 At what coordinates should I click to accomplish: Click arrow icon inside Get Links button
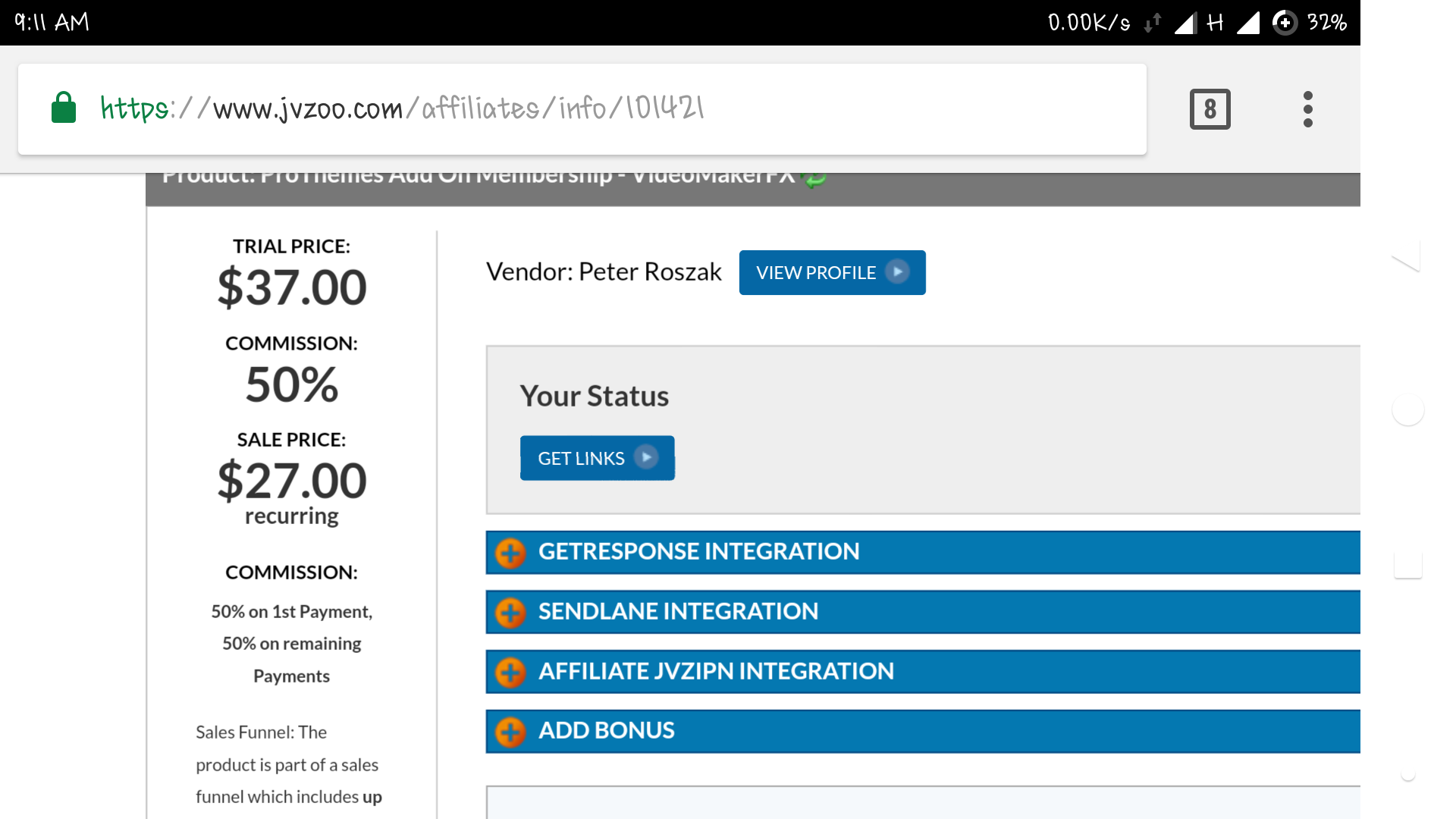pyautogui.click(x=646, y=457)
